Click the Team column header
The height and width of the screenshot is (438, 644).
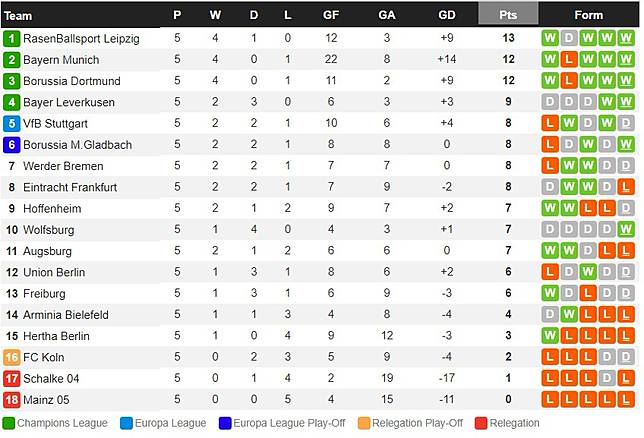point(18,16)
